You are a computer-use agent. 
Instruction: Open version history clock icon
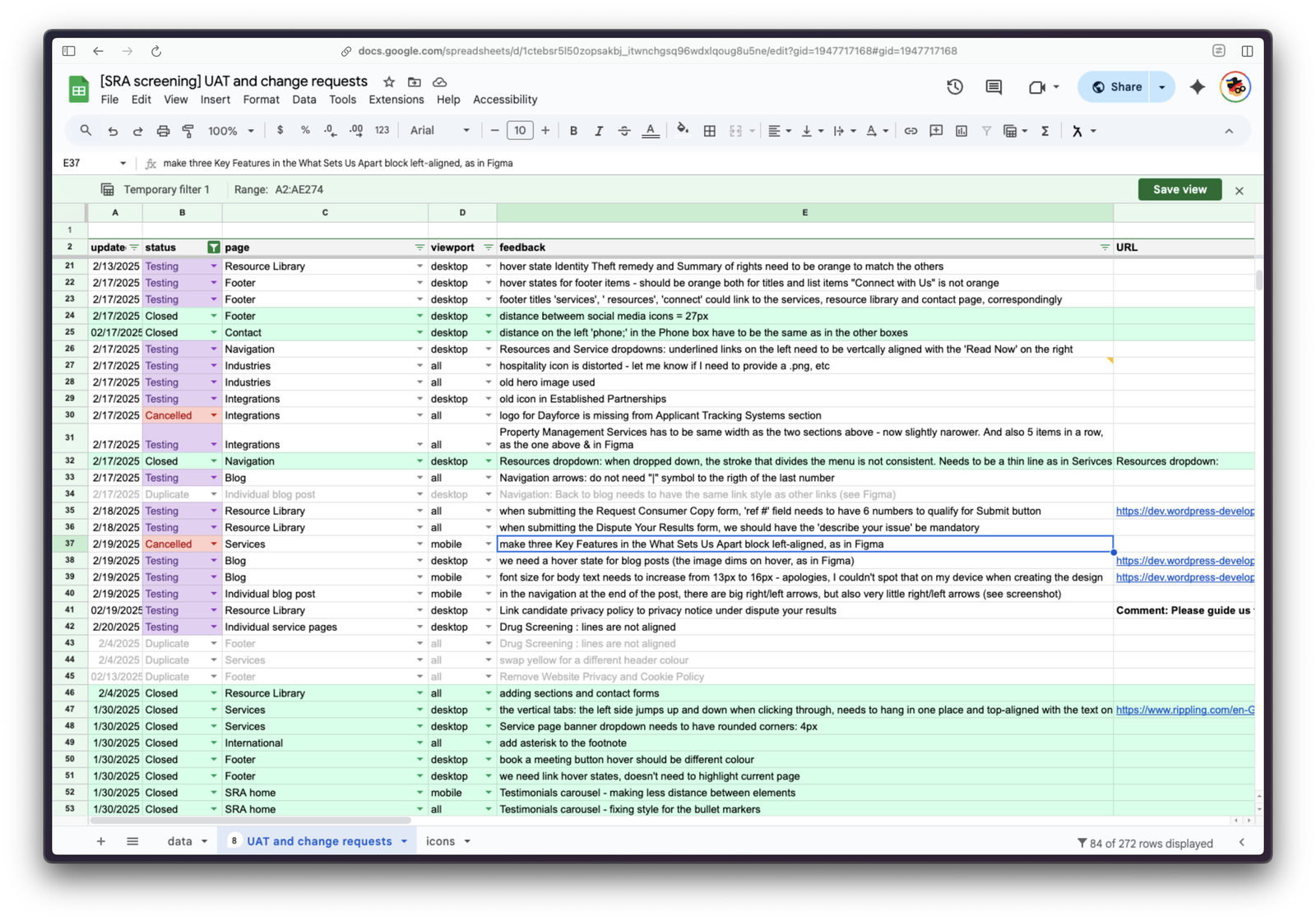point(954,87)
